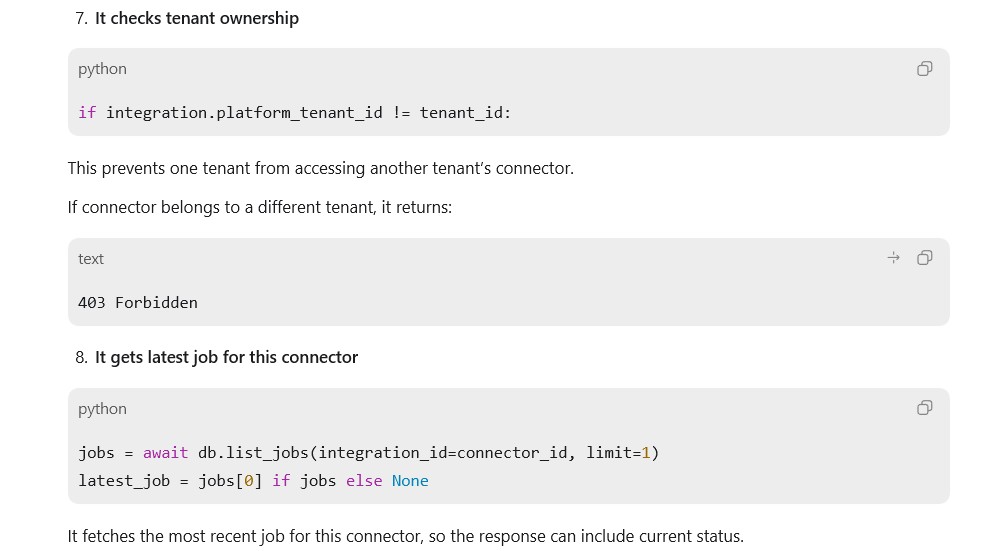Click paragraph about preventing tenant connector access

[x=320, y=168]
